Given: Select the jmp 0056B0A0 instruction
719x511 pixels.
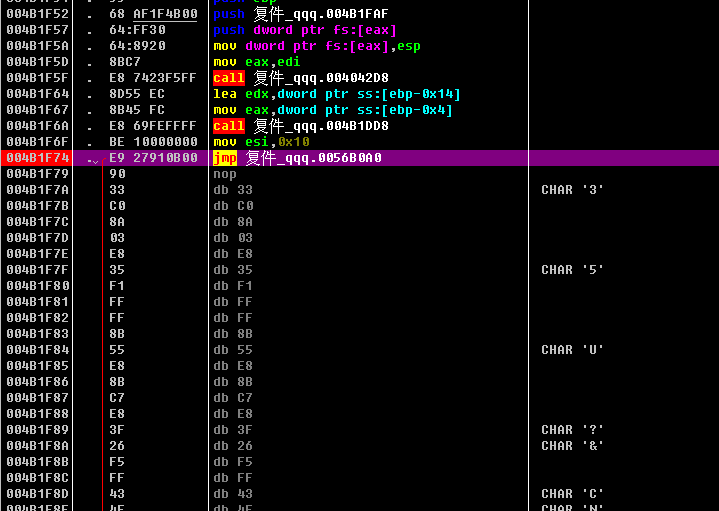Looking at the screenshot, I should (x=297, y=158).
